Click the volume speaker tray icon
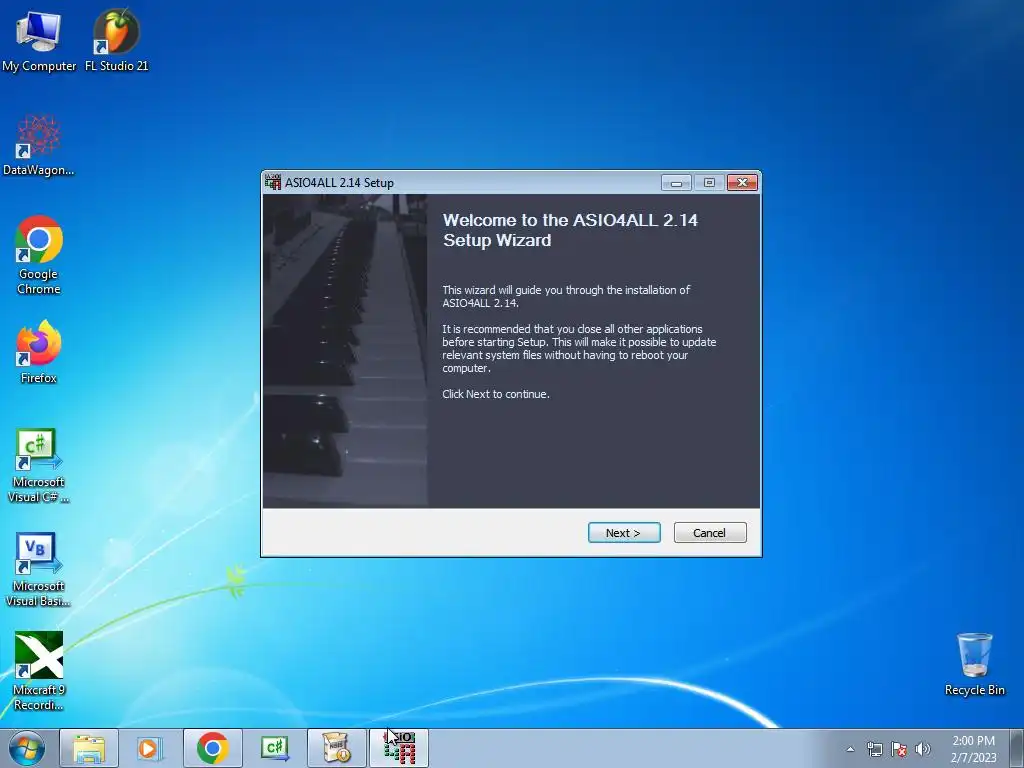 tap(923, 749)
